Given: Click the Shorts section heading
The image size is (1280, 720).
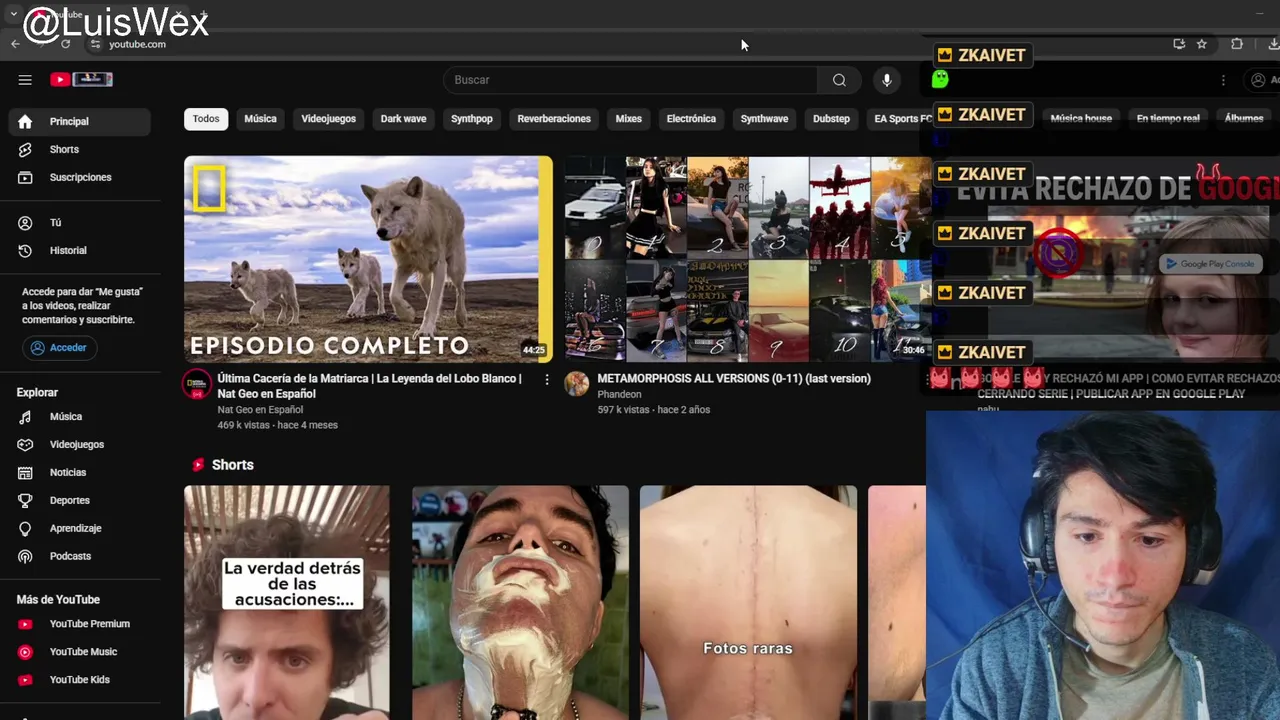Looking at the screenshot, I should click(x=233, y=465).
